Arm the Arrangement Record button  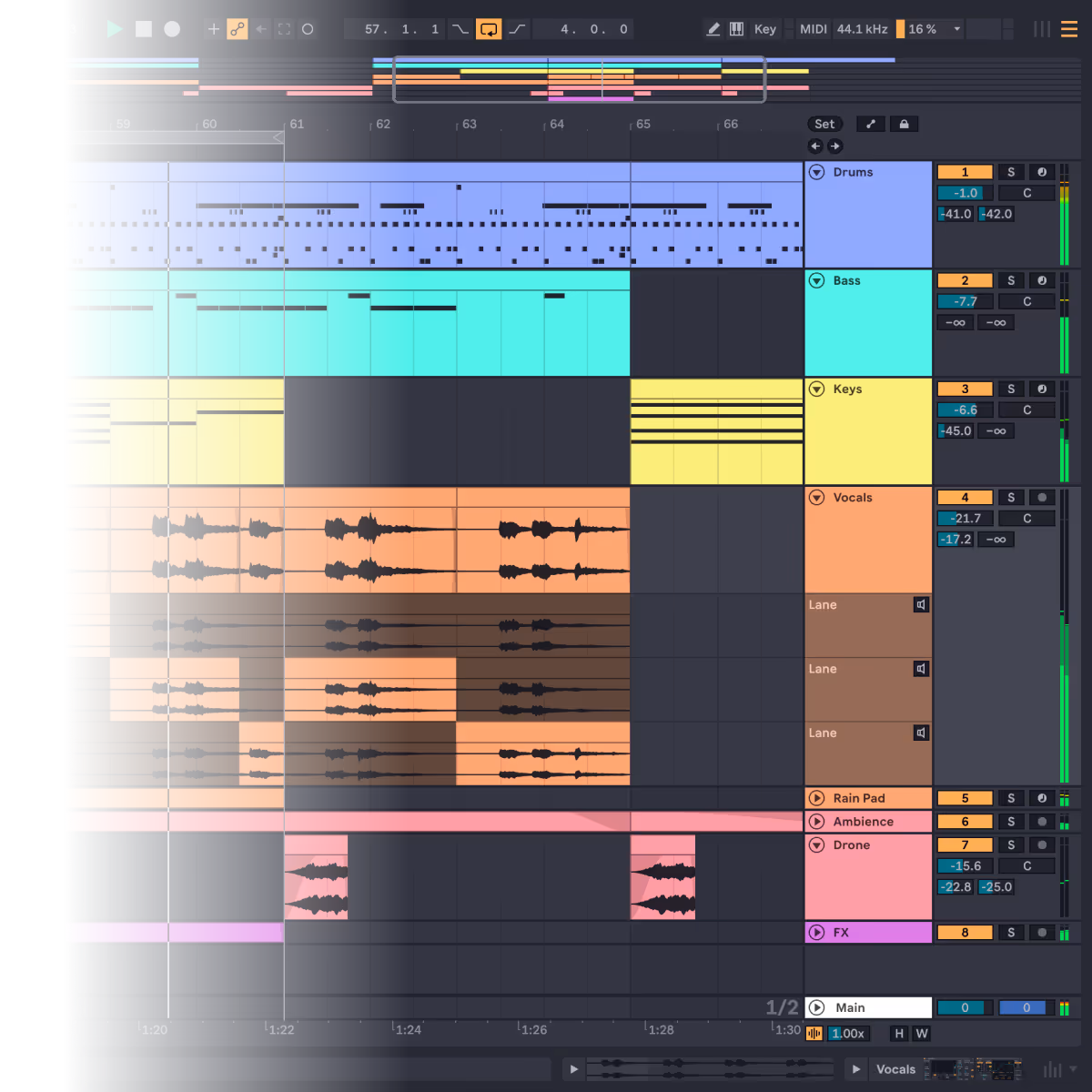click(172, 29)
